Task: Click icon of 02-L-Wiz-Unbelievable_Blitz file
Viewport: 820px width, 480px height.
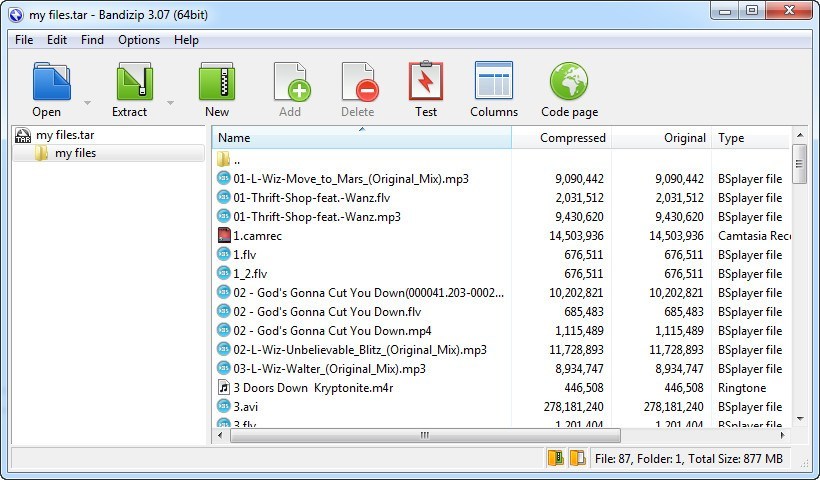Action: [x=224, y=349]
